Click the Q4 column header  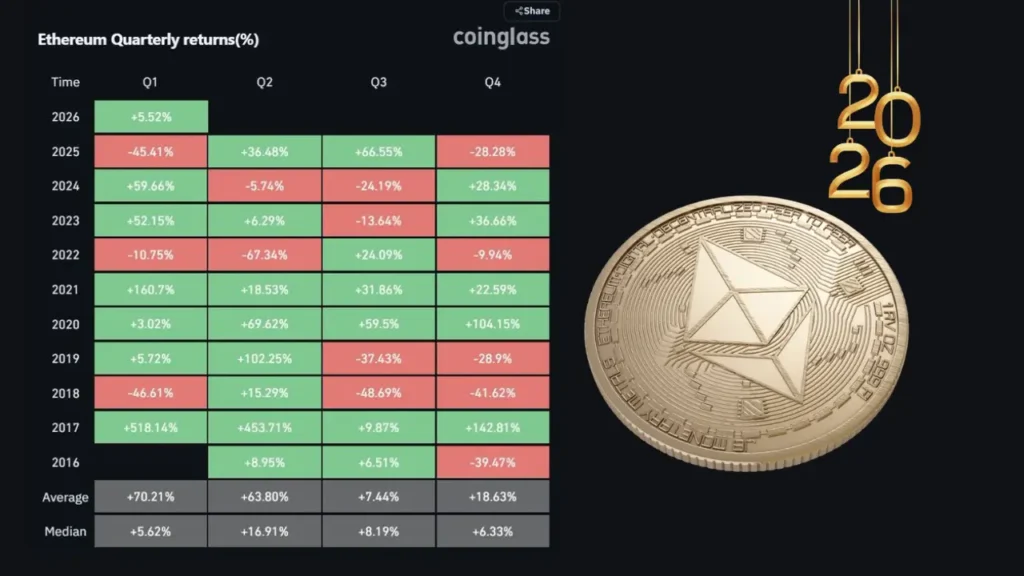tap(492, 82)
